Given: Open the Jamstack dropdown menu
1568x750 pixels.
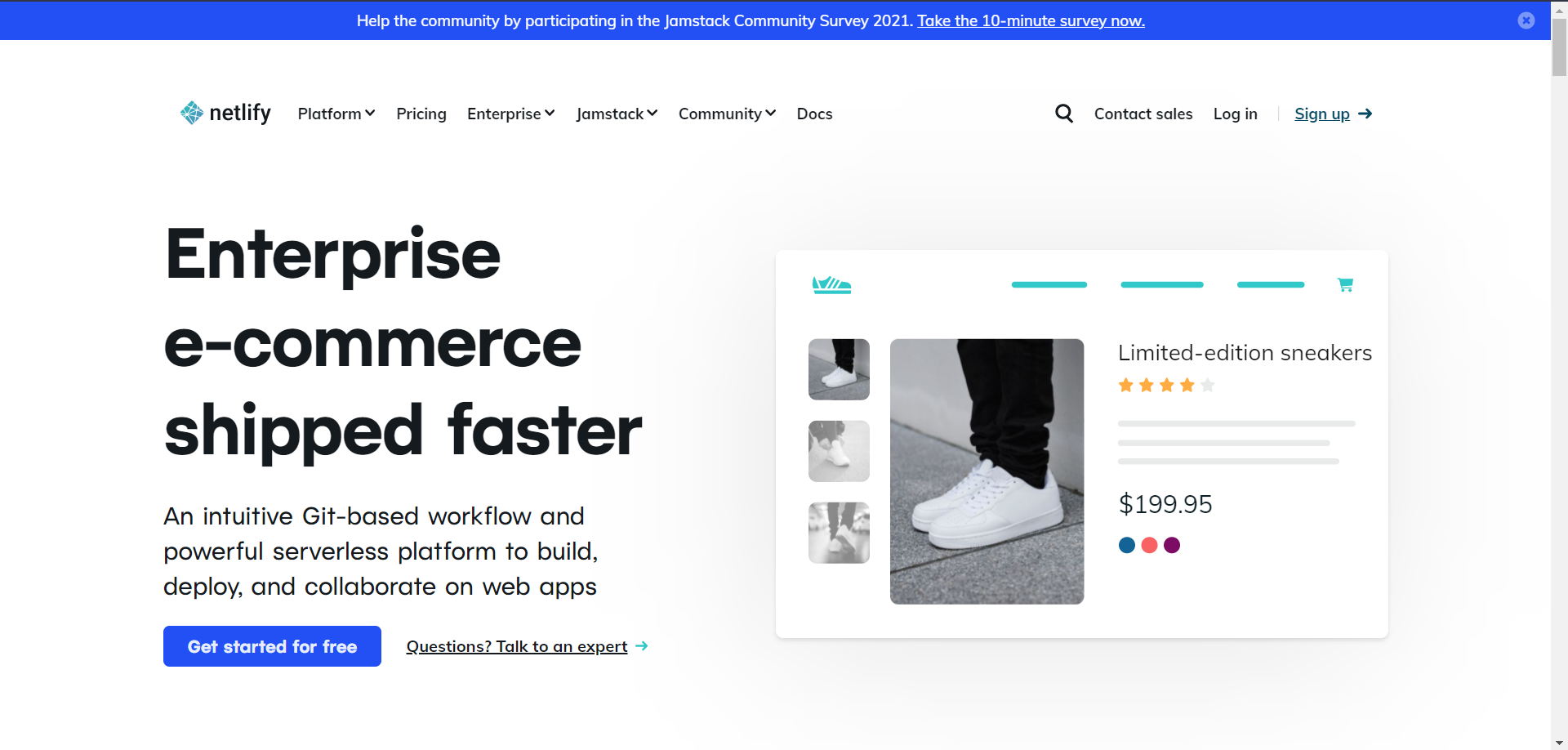Looking at the screenshot, I should coord(617,114).
